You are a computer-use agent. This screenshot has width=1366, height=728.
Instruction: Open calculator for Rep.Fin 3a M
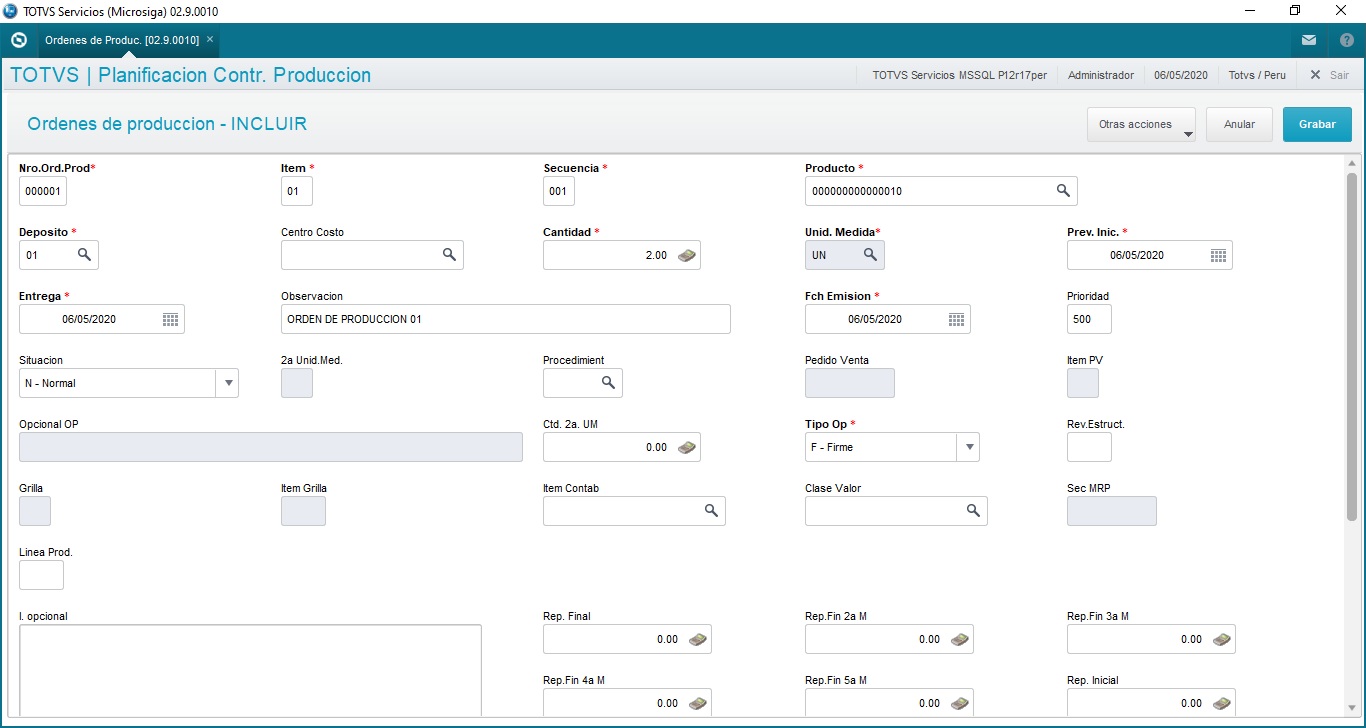pos(1222,639)
